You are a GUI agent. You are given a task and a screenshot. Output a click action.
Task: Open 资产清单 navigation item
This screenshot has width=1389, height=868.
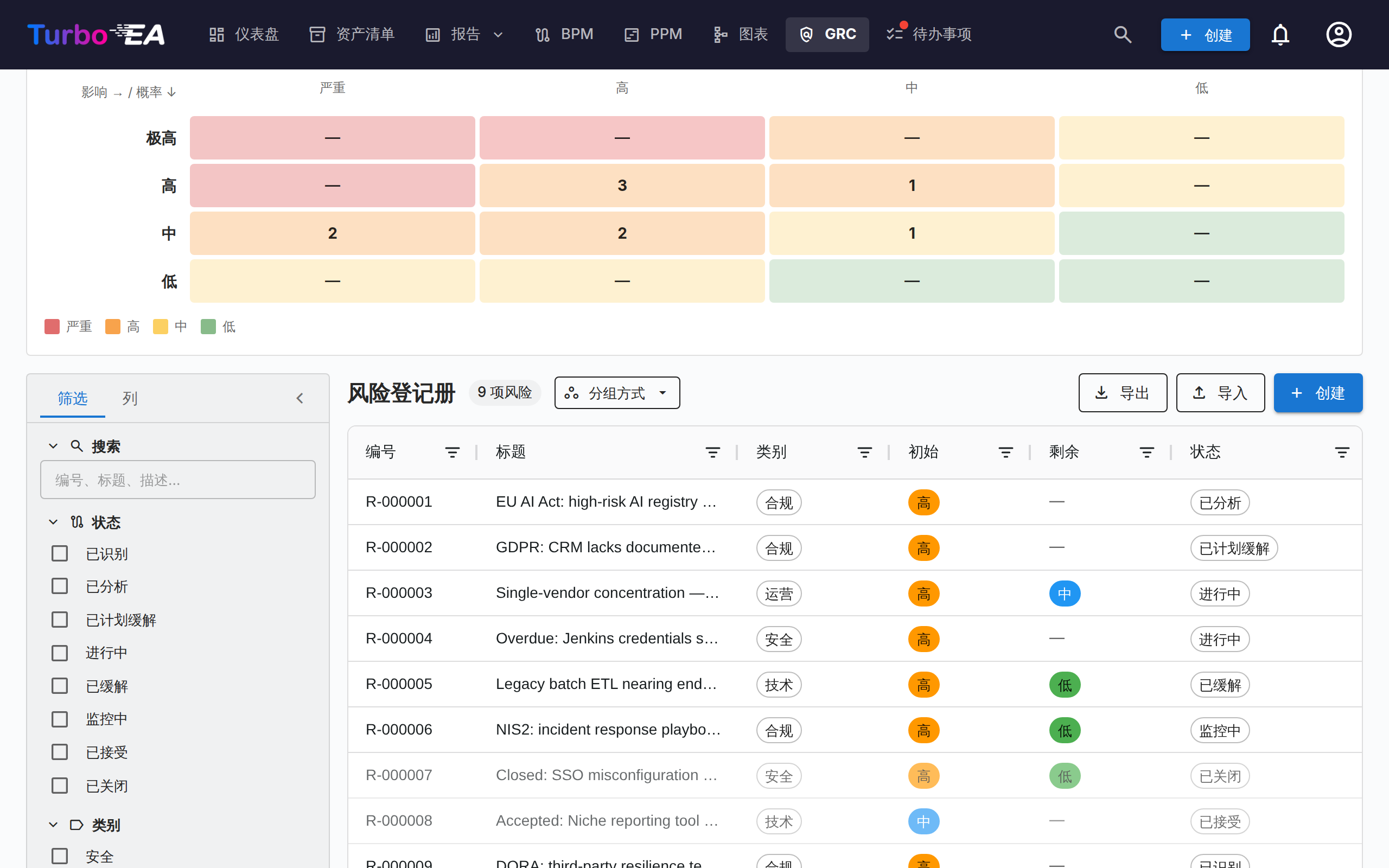pos(352,34)
